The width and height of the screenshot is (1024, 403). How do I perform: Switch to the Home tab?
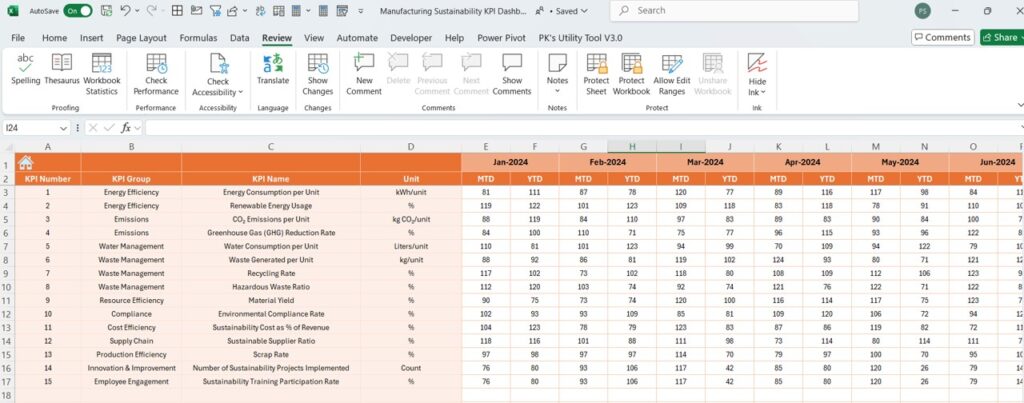click(54, 38)
